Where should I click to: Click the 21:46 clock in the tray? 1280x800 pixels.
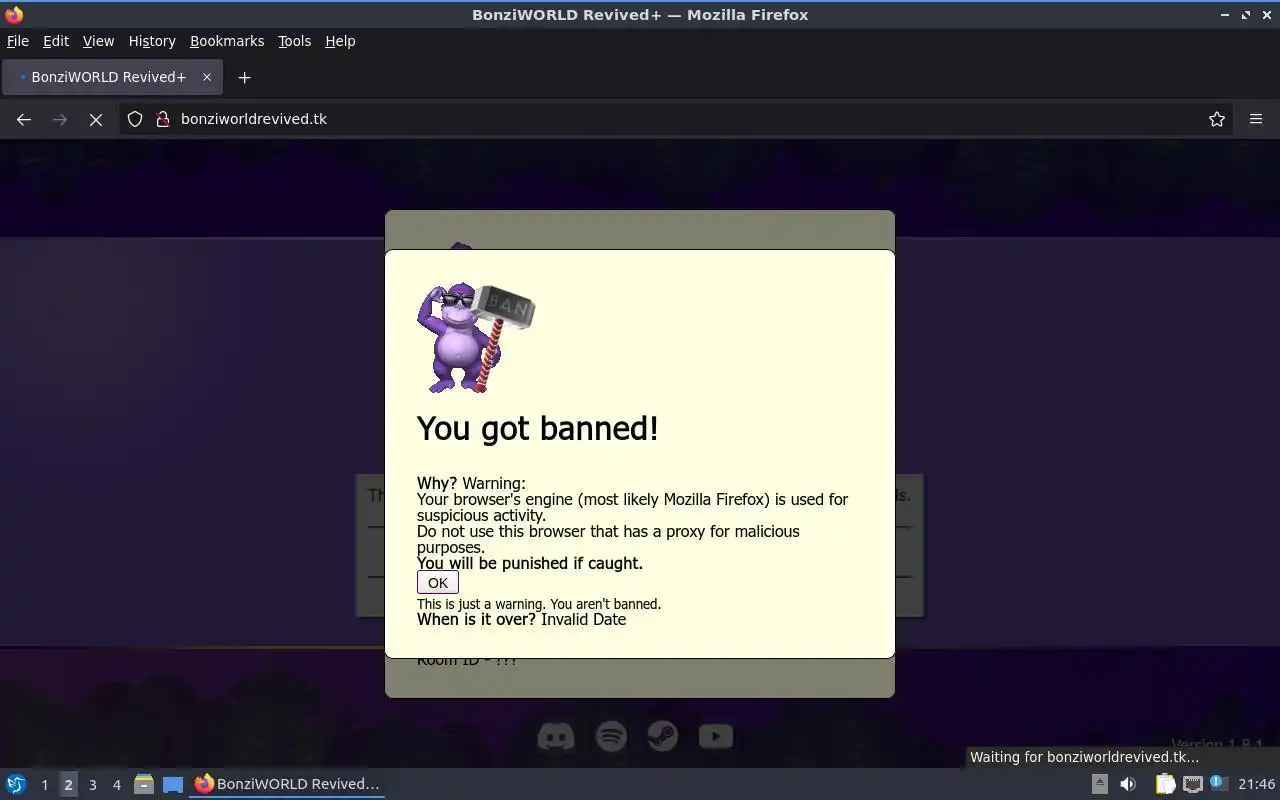point(1256,784)
